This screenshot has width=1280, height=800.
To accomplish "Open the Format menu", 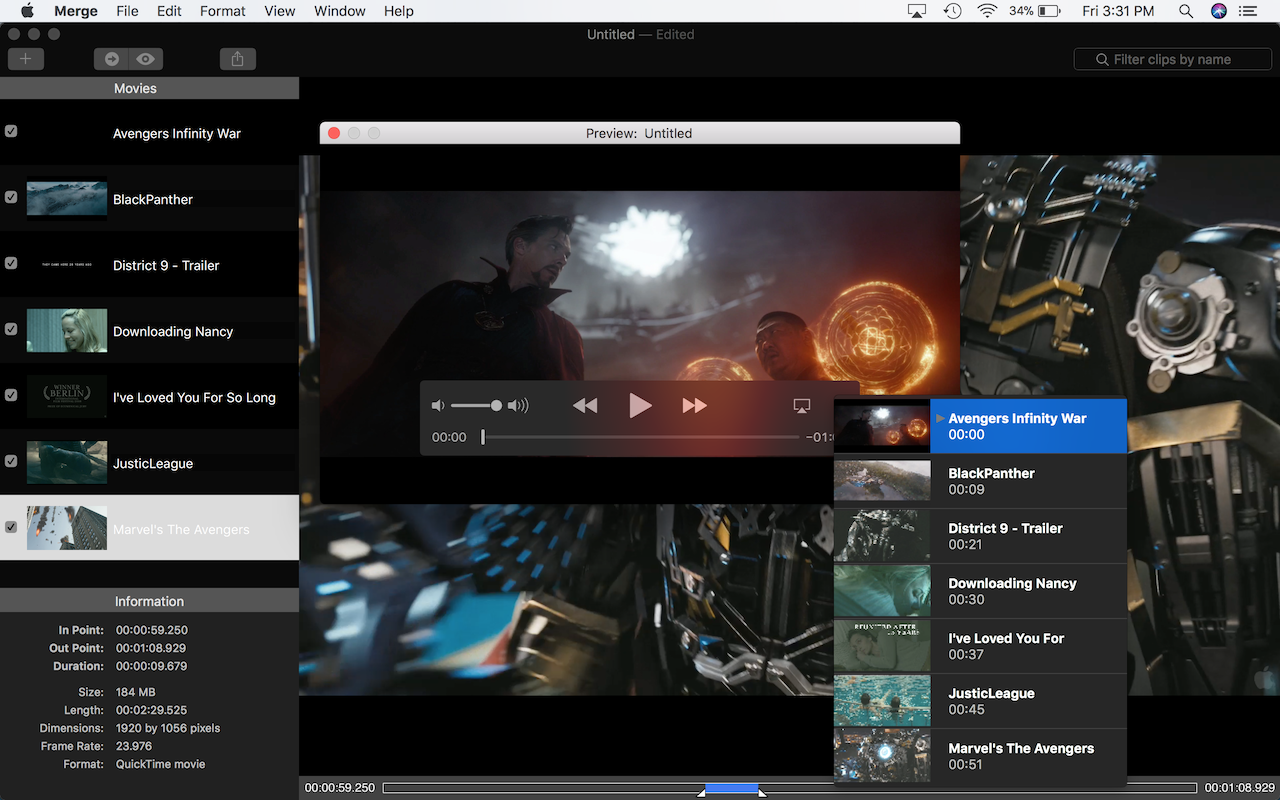I will (222, 11).
